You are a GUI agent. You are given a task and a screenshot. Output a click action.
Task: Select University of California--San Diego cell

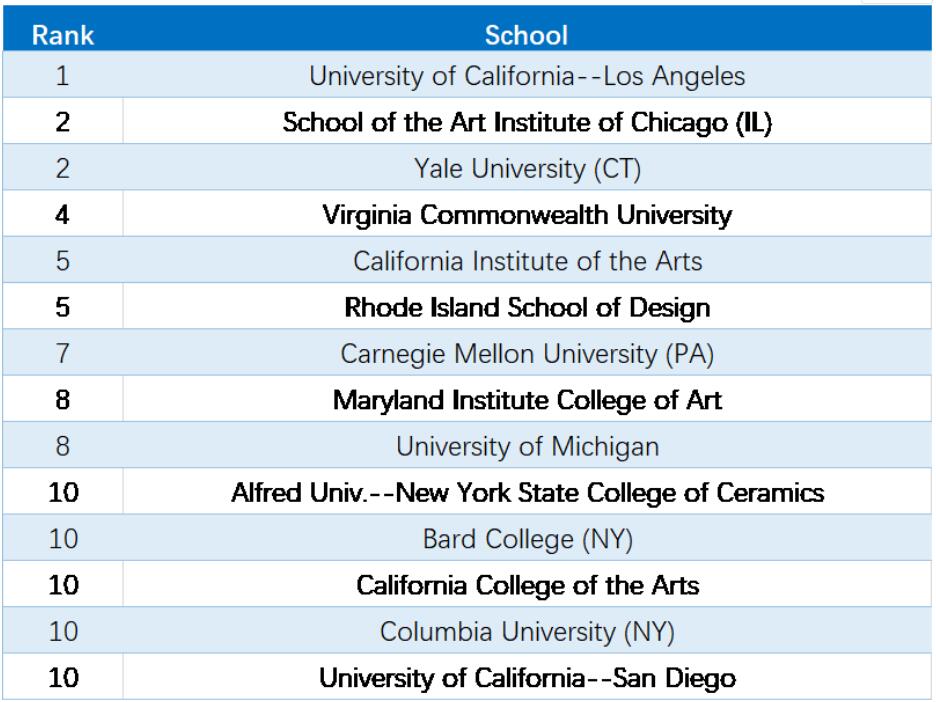tap(526, 677)
